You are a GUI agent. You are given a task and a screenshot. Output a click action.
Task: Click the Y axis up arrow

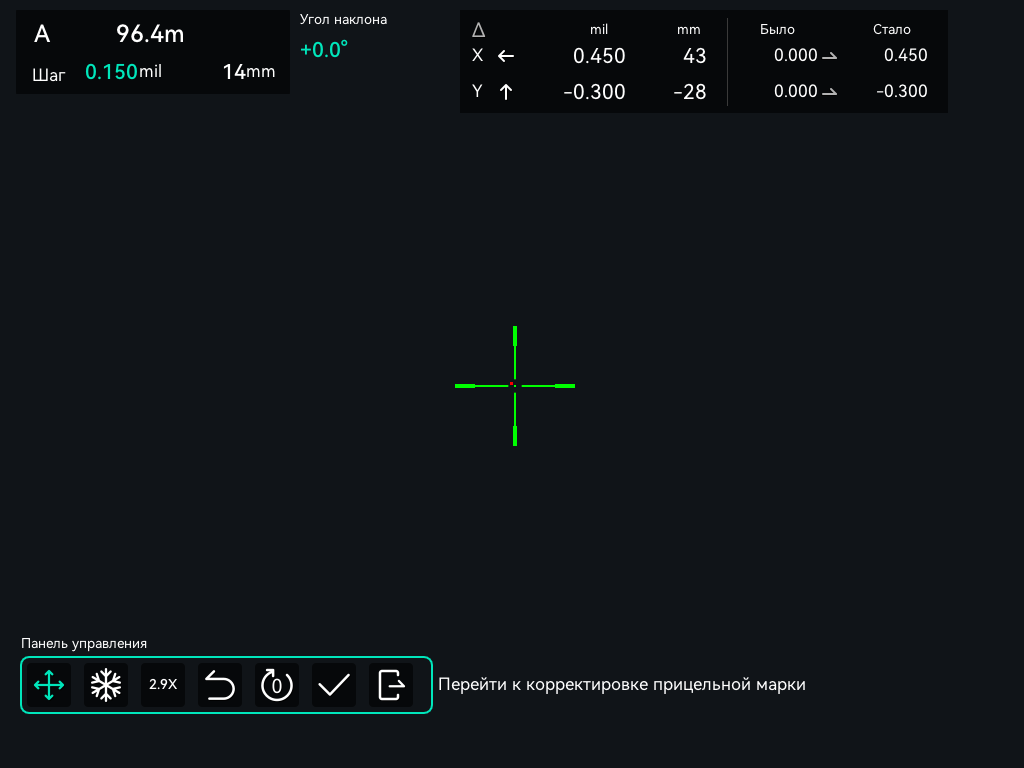click(x=505, y=92)
